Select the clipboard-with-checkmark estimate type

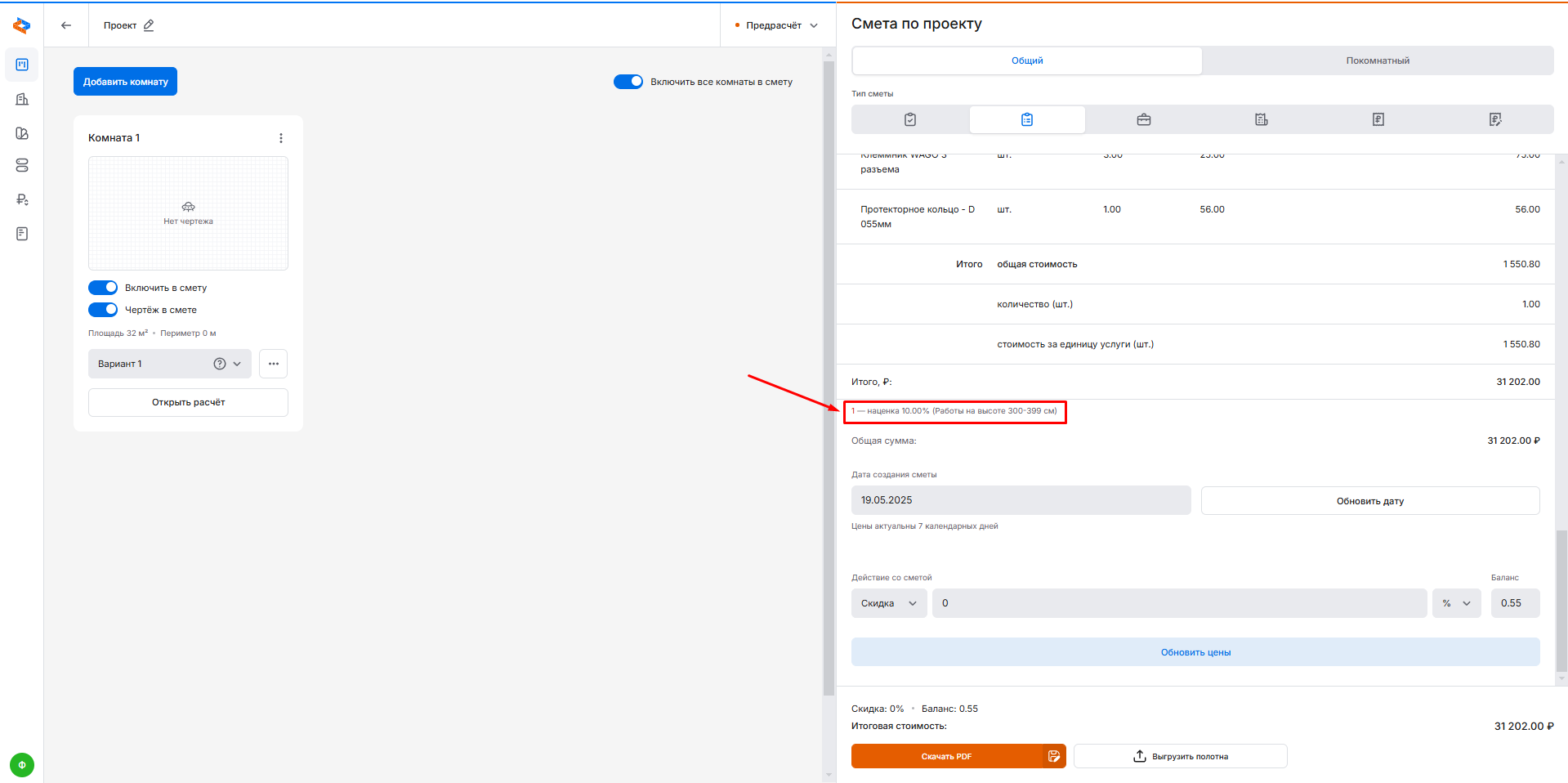click(x=910, y=119)
